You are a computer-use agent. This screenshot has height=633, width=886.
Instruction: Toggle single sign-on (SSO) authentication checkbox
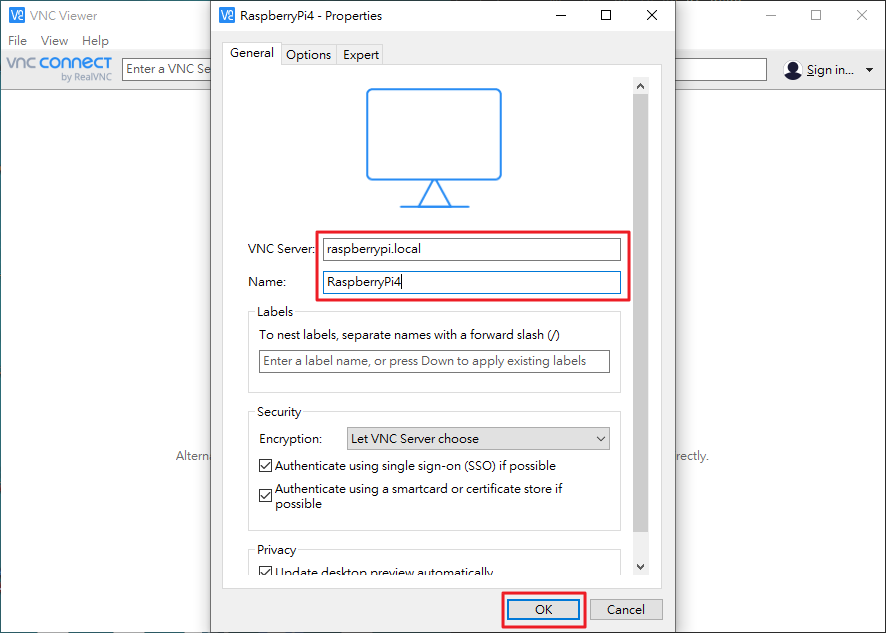266,466
